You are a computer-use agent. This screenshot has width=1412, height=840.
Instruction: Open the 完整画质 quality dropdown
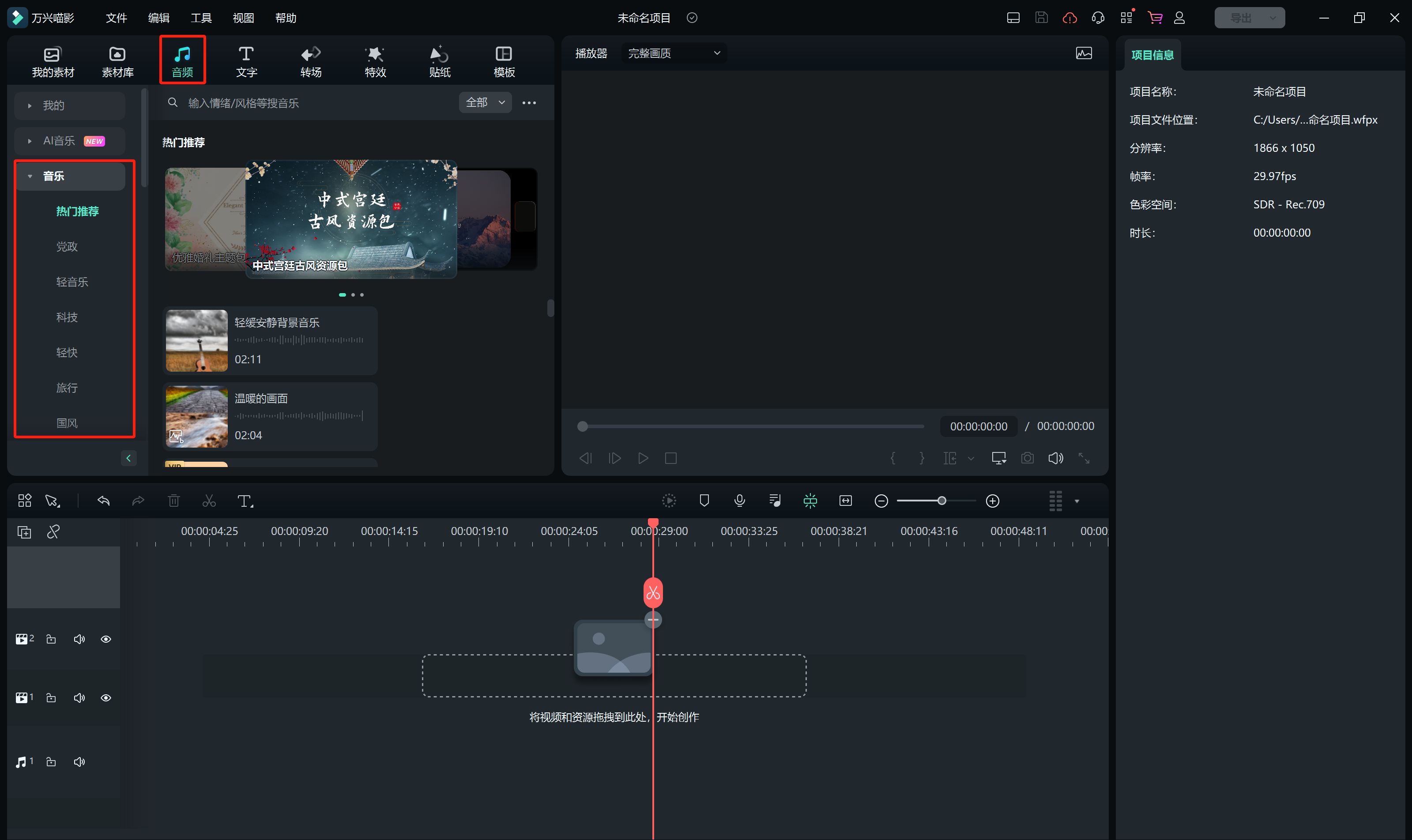point(674,53)
